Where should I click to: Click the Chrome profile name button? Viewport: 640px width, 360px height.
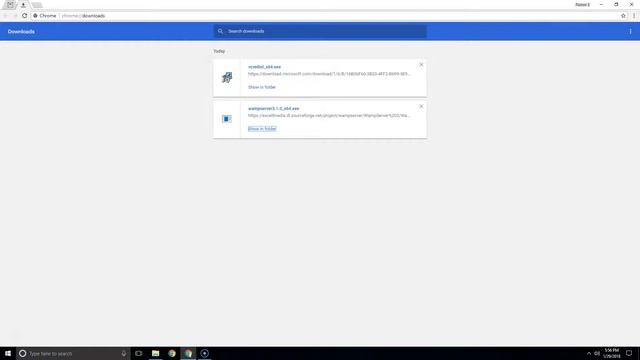click(x=582, y=5)
